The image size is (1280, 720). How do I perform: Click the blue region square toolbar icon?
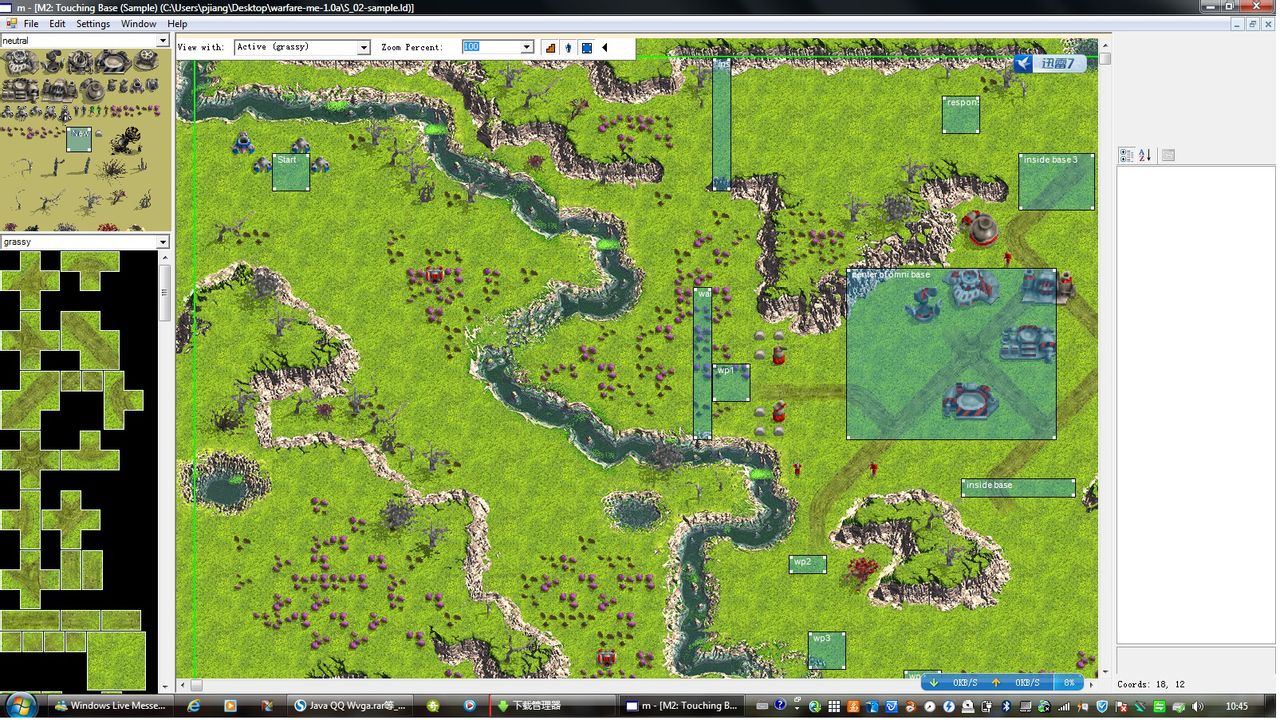click(587, 48)
